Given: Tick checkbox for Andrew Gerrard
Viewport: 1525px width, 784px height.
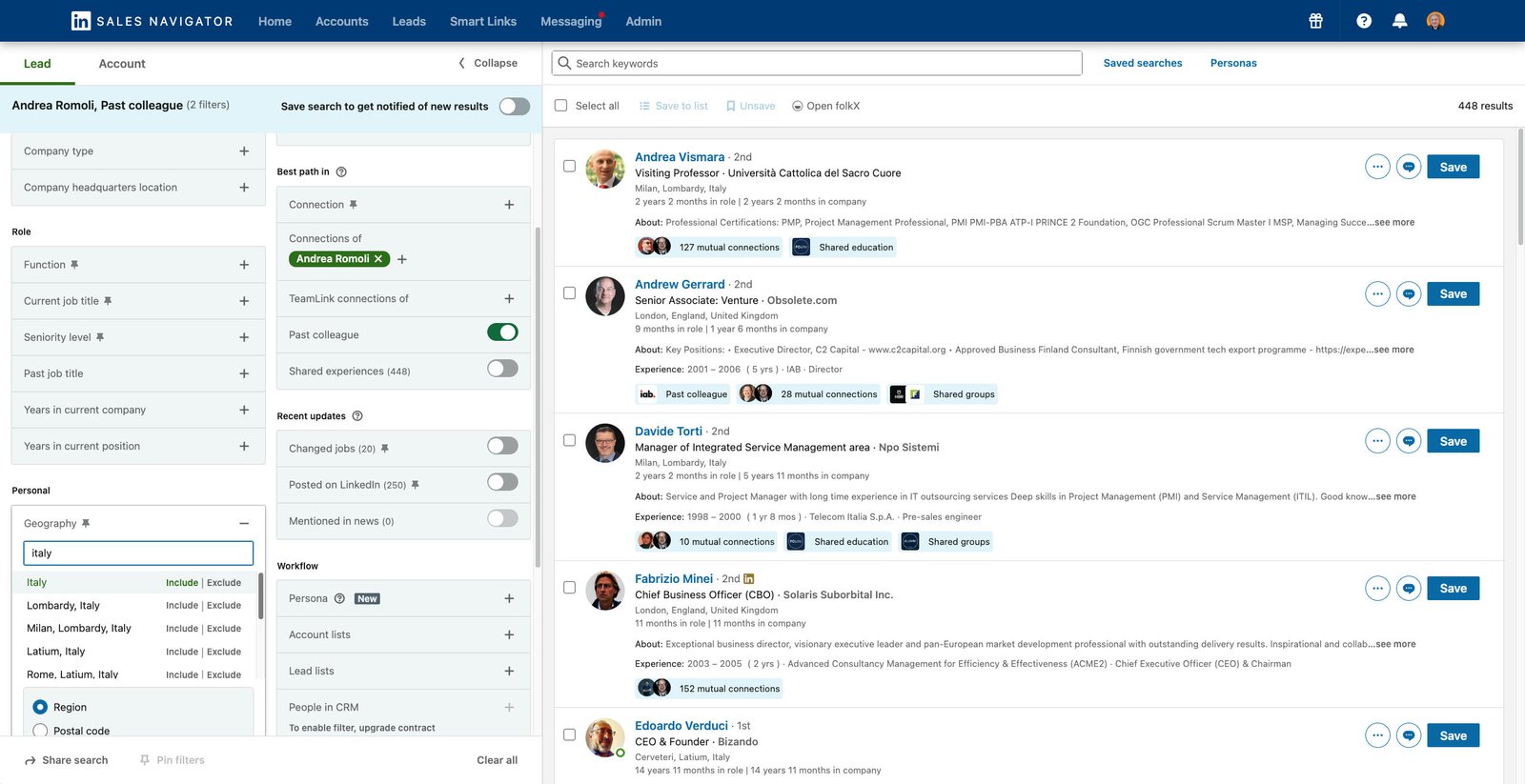Looking at the screenshot, I should pyautogui.click(x=569, y=293).
